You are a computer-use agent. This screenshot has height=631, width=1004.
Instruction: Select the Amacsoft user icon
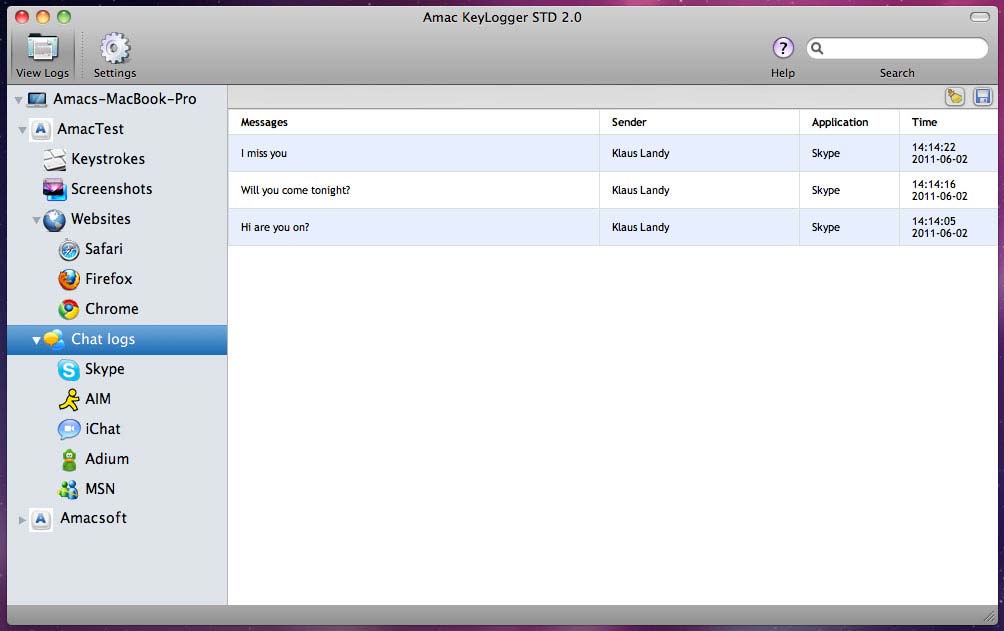click(41, 519)
